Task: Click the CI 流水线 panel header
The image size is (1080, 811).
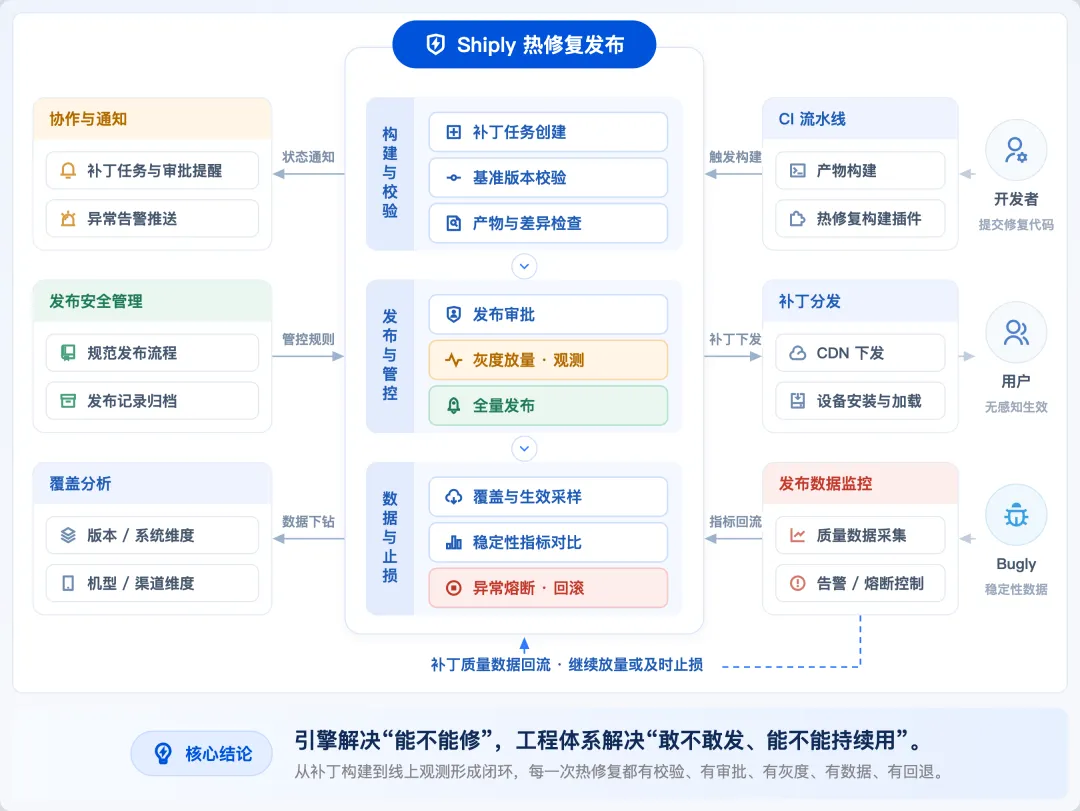Action: click(x=860, y=119)
